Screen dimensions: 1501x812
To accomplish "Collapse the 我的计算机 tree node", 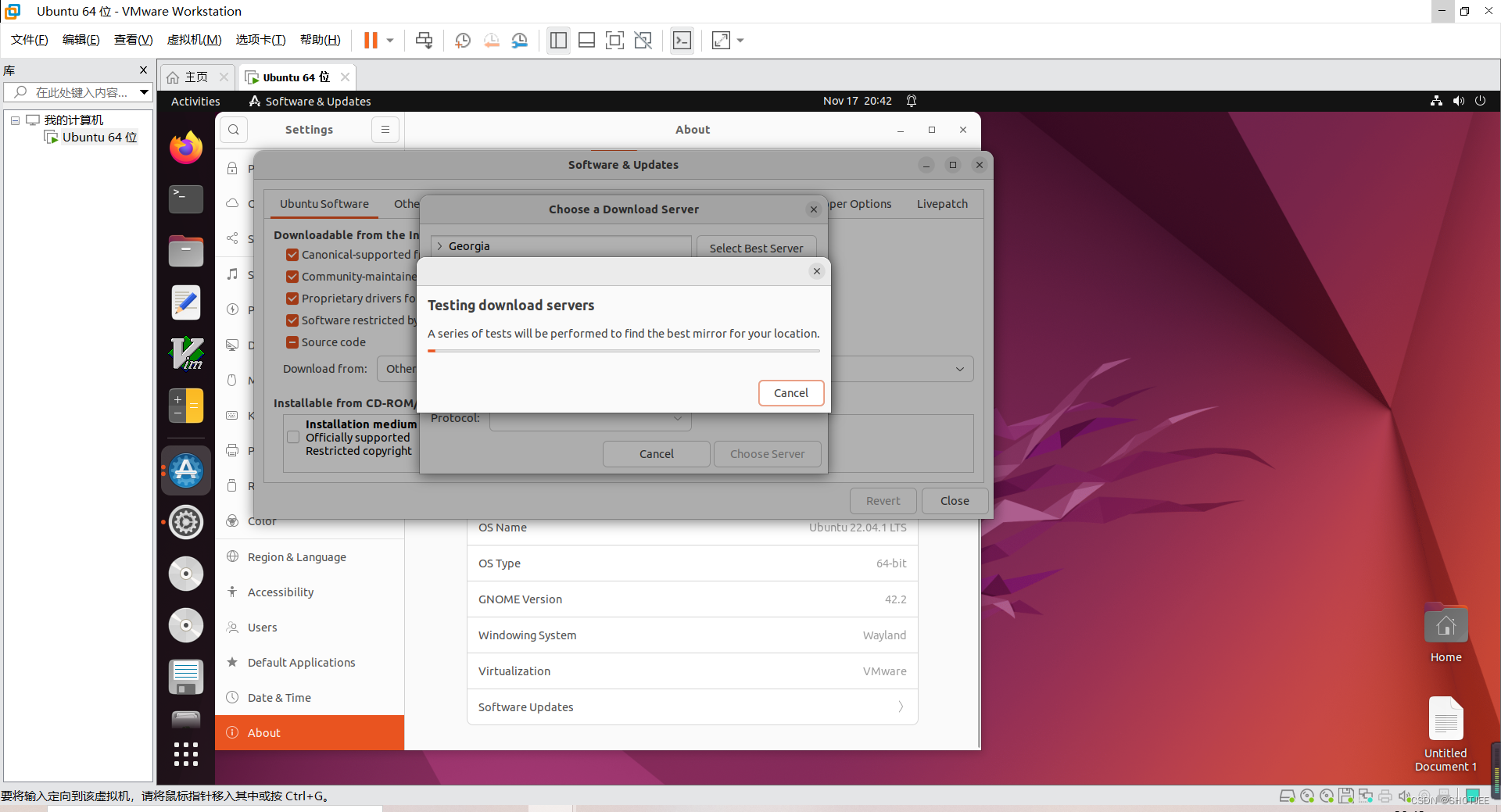I will click(x=15, y=120).
